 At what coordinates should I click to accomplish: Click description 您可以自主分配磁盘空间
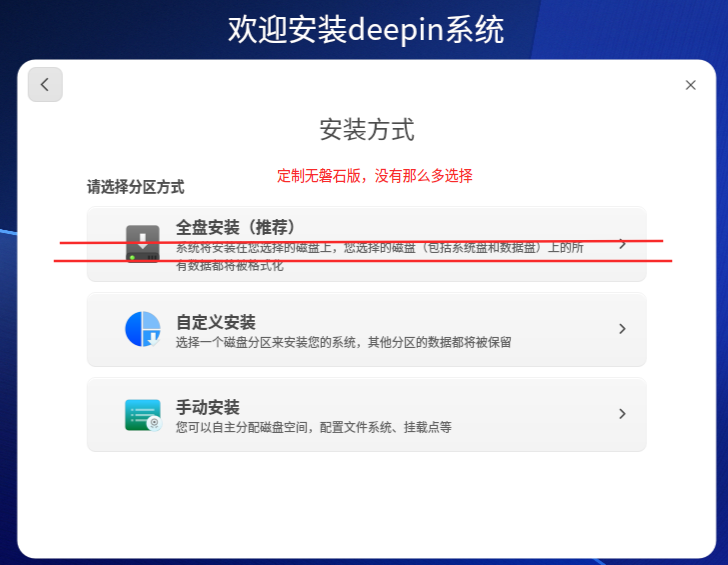pos(241,427)
